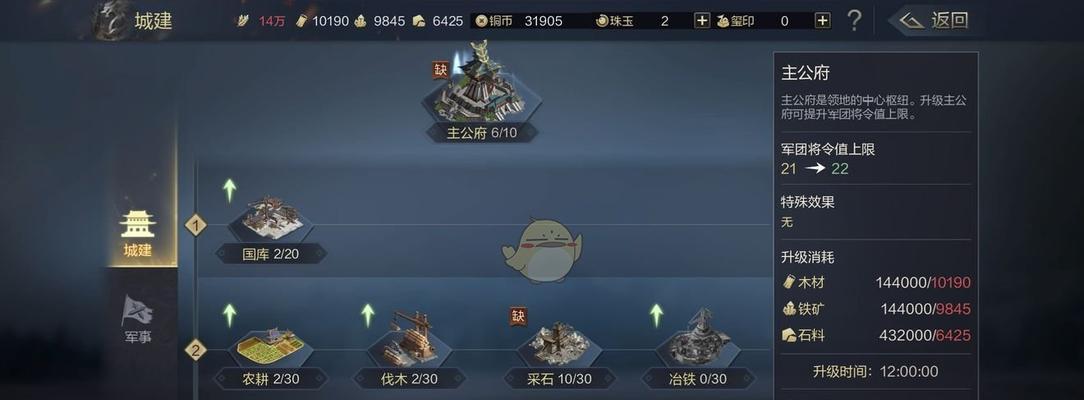The image size is (1084, 400).
Task: Click the 缺 badge on 主公府
Action: coord(441,70)
